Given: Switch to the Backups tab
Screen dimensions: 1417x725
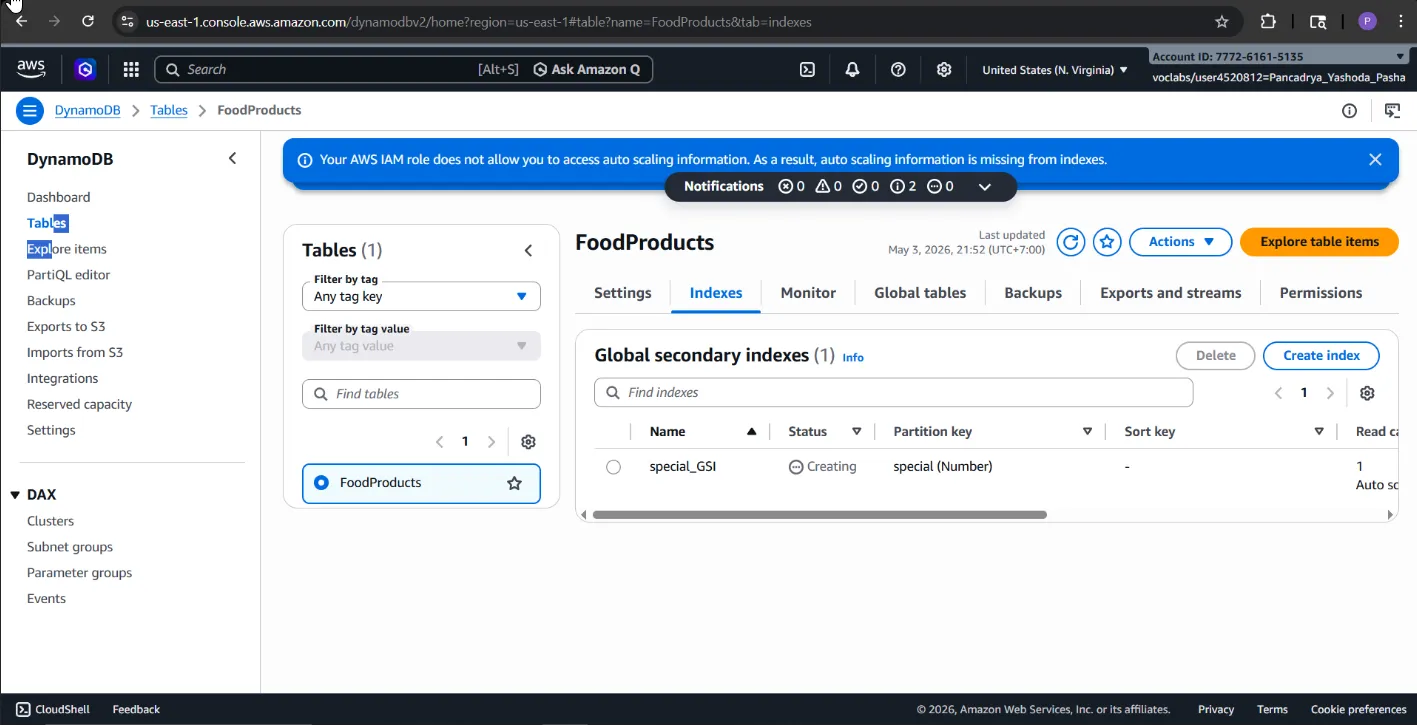Looking at the screenshot, I should tap(1033, 293).
